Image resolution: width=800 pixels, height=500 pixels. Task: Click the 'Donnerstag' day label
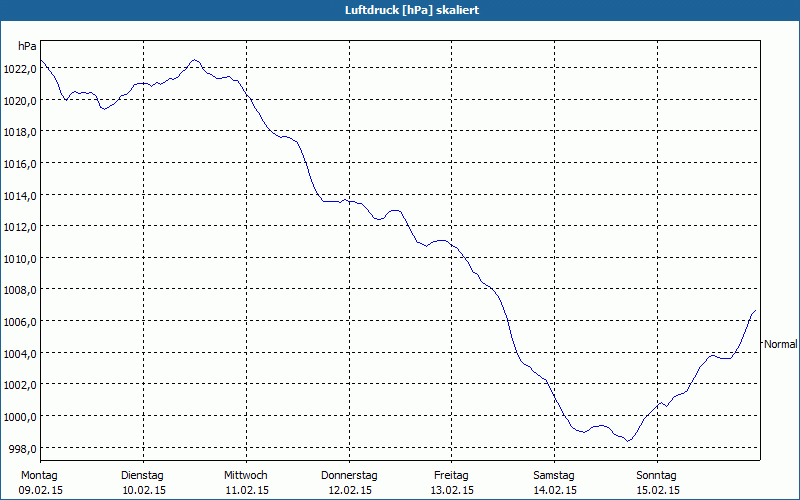[349, 476]
